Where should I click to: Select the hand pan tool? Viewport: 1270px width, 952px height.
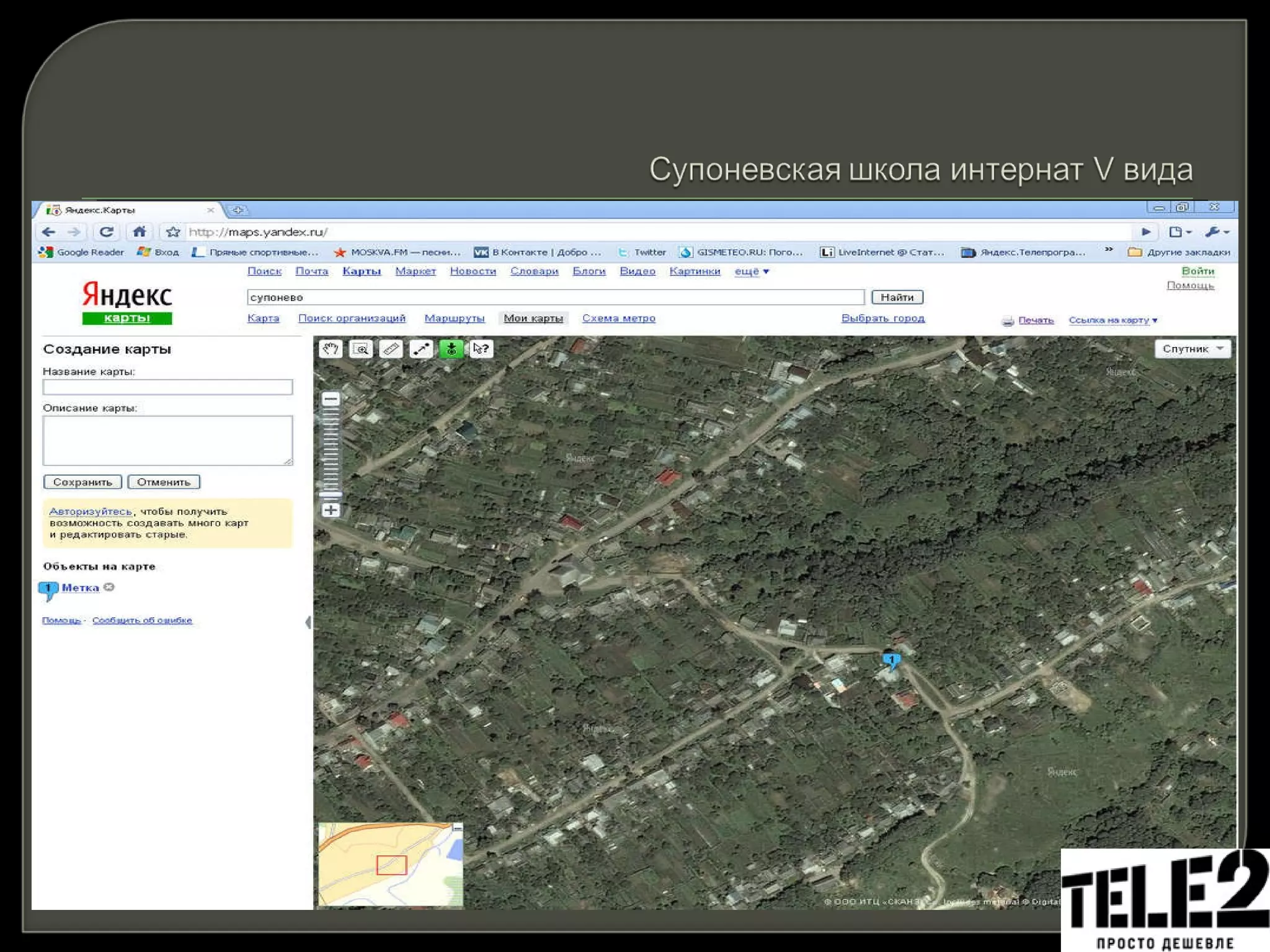(331, 349)
